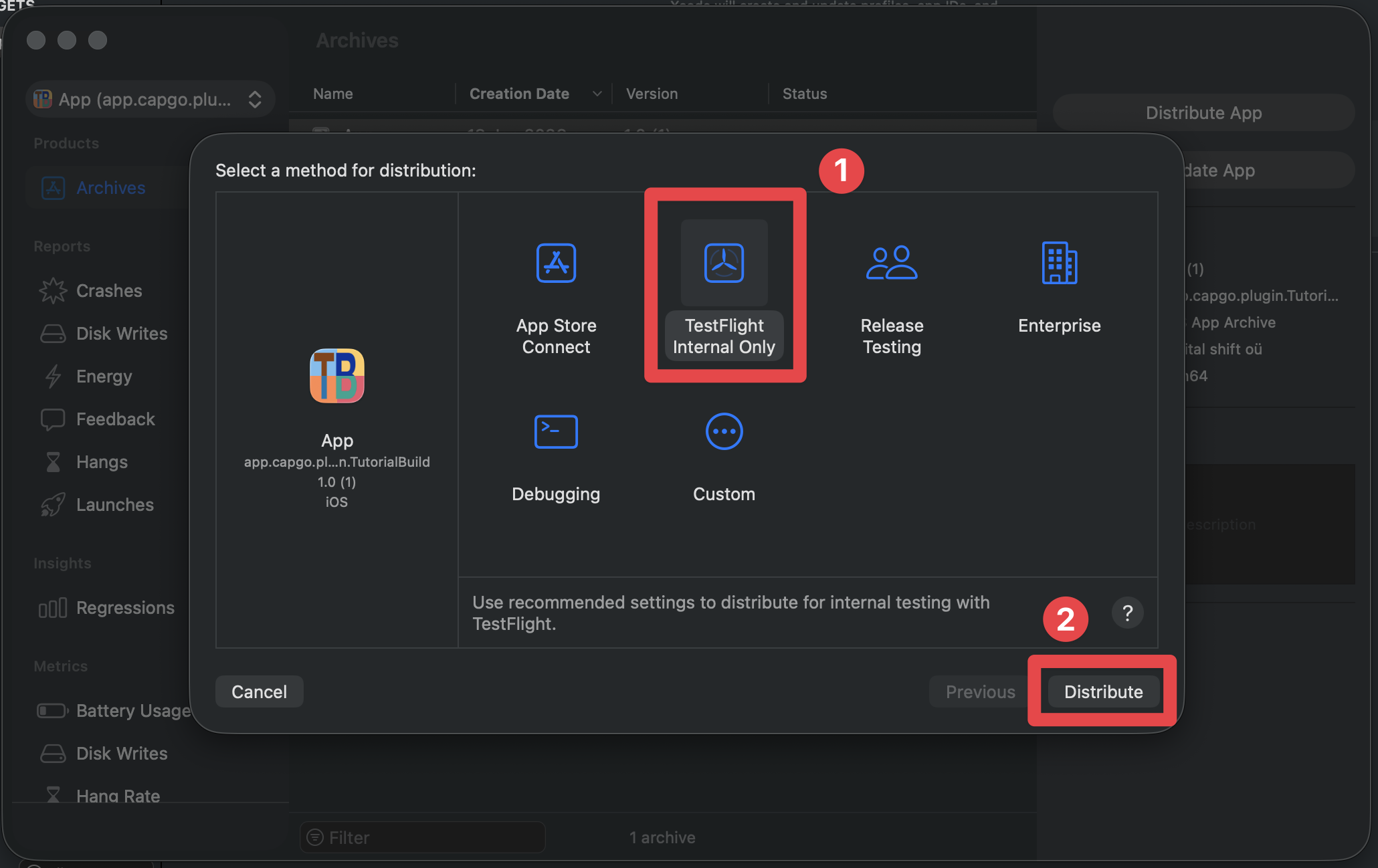This screenshot has height=868, width=1378.
Task: Toggle the Creation Date sort order chevron
Action: (x=597, y=94)
